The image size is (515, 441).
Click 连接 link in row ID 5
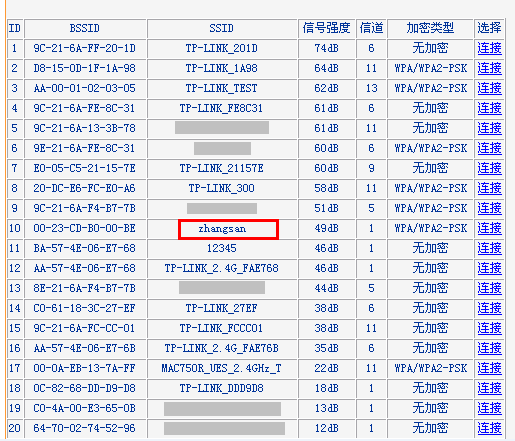point(489,128)
